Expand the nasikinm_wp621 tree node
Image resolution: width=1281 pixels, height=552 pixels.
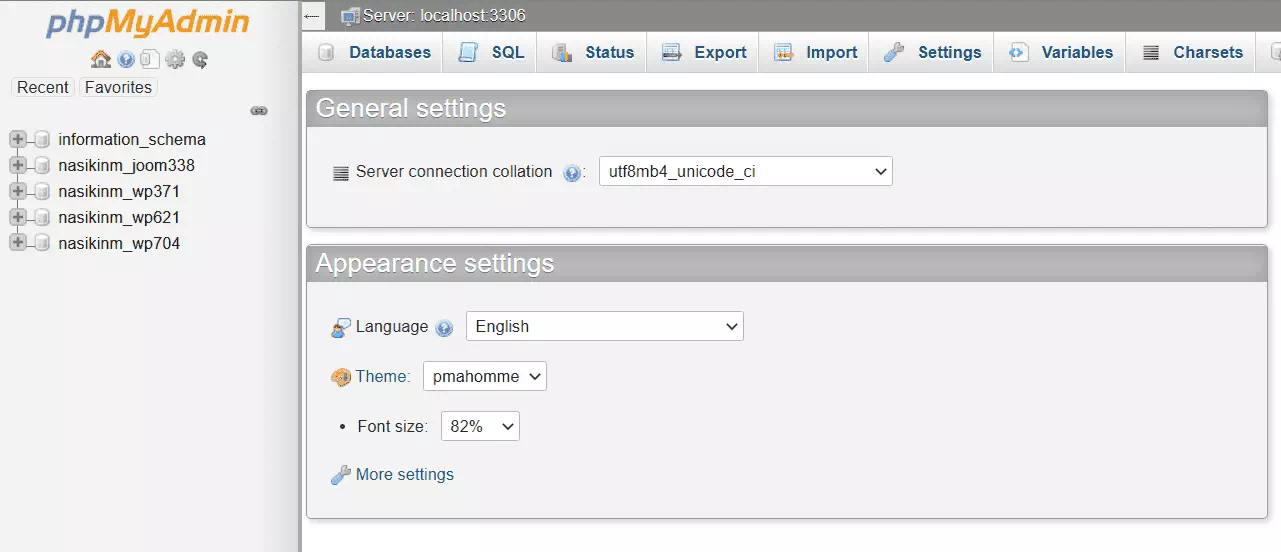coord(17,218)
